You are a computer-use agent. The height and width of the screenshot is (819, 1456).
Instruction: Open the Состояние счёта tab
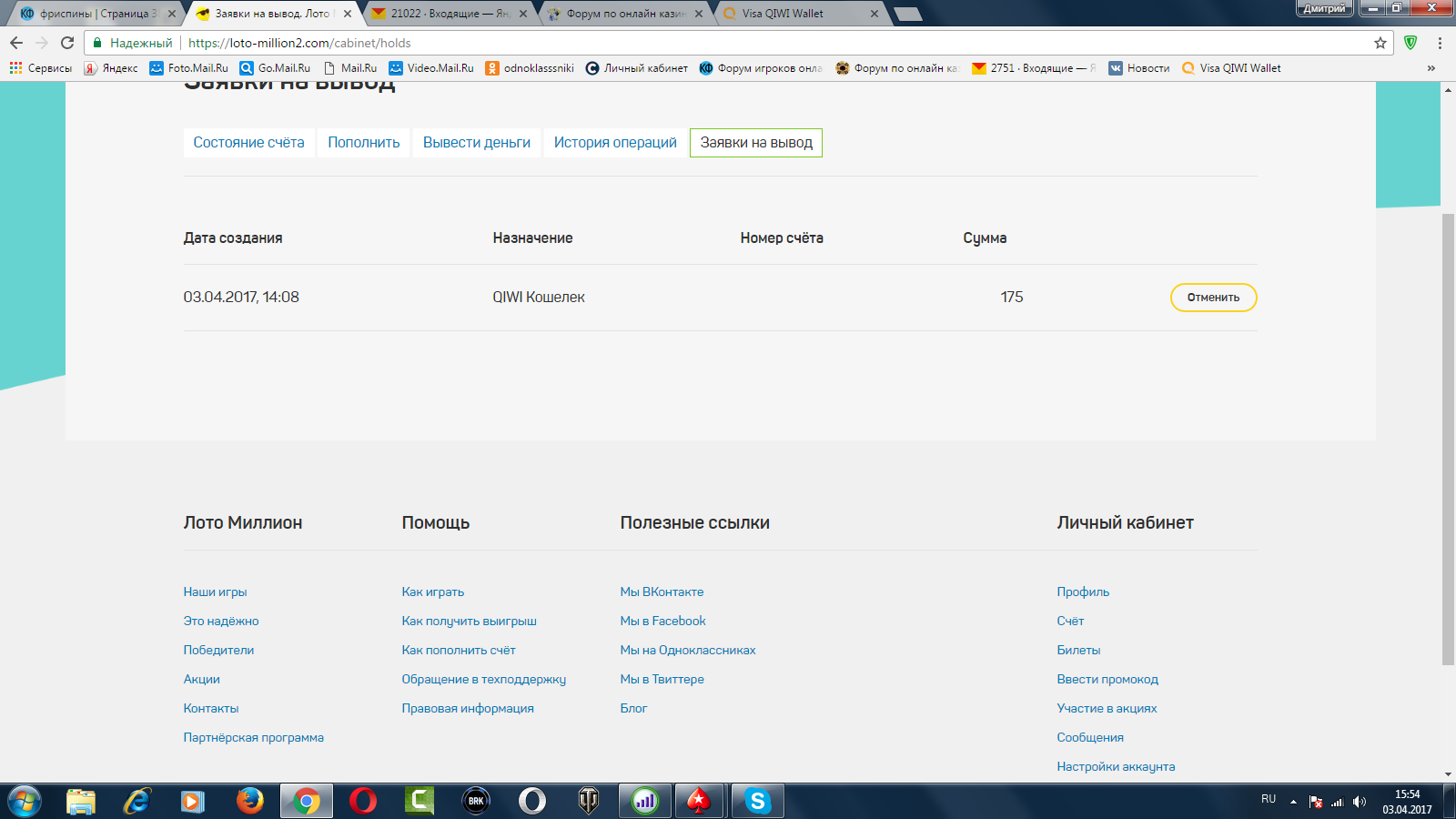(249, 143)
